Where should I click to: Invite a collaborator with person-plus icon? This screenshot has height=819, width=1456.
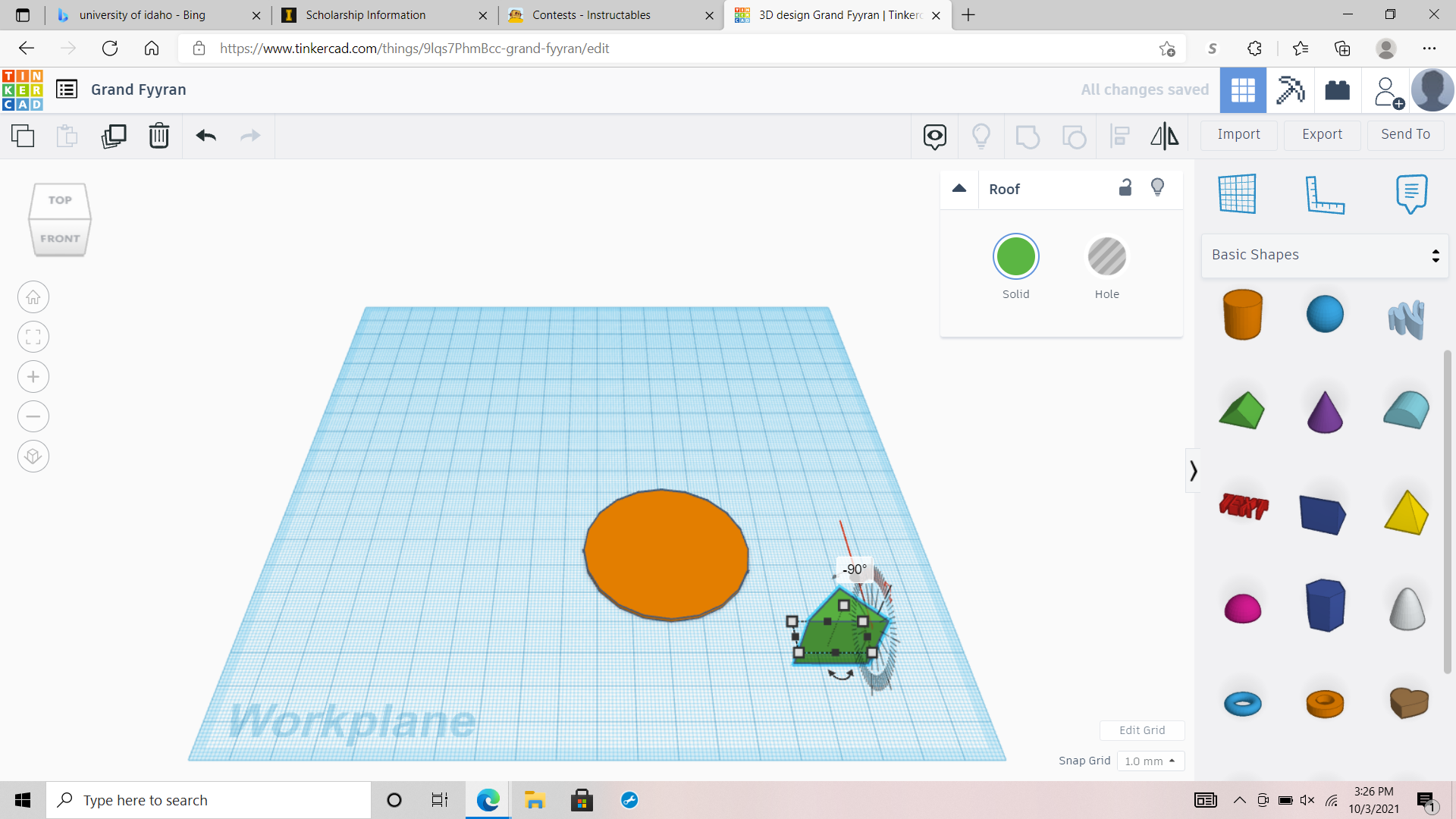pyautogui.click(x=1388, y=92)
